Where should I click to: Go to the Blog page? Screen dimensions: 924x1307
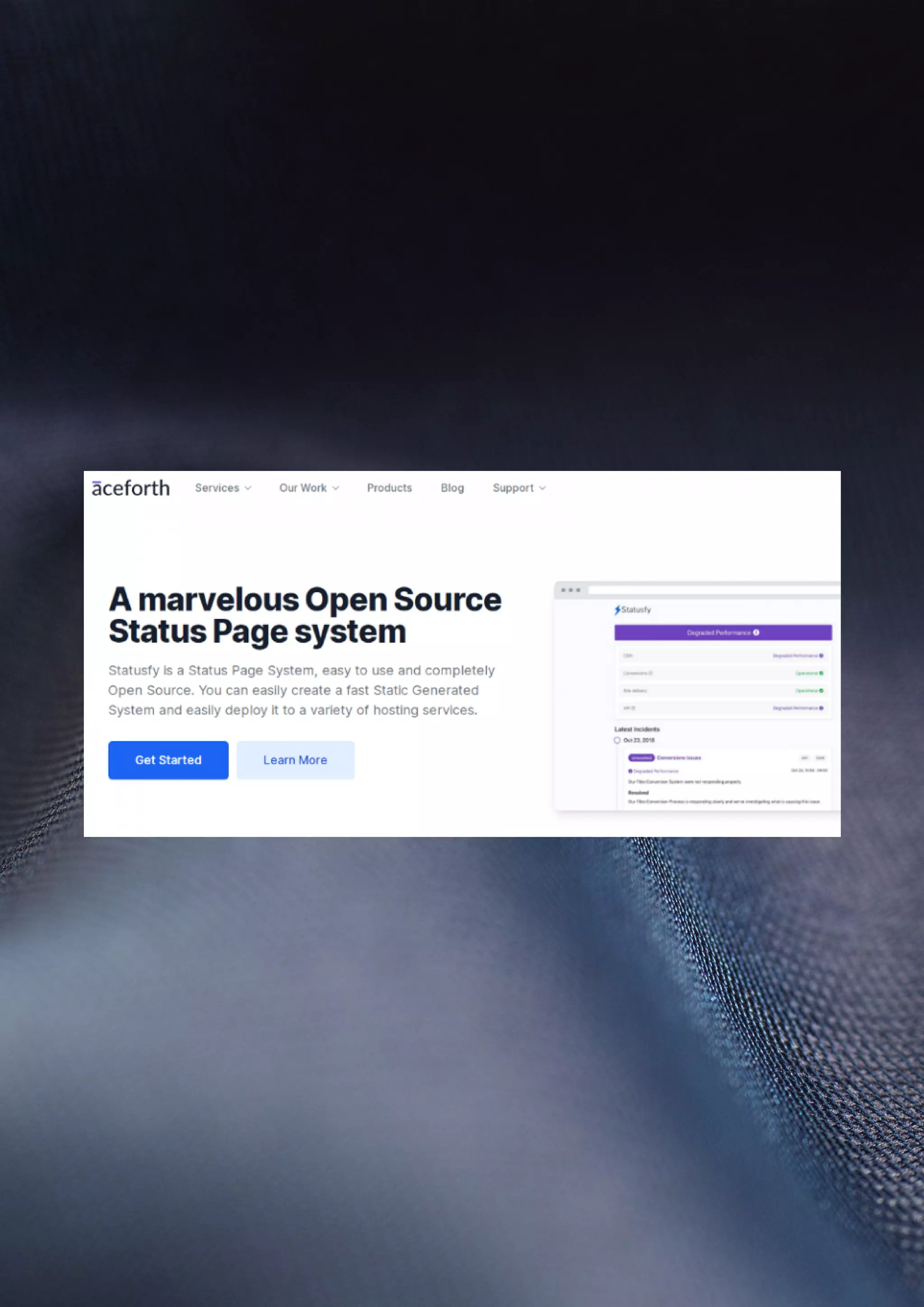pyautogui.click(x=452, y=488)
